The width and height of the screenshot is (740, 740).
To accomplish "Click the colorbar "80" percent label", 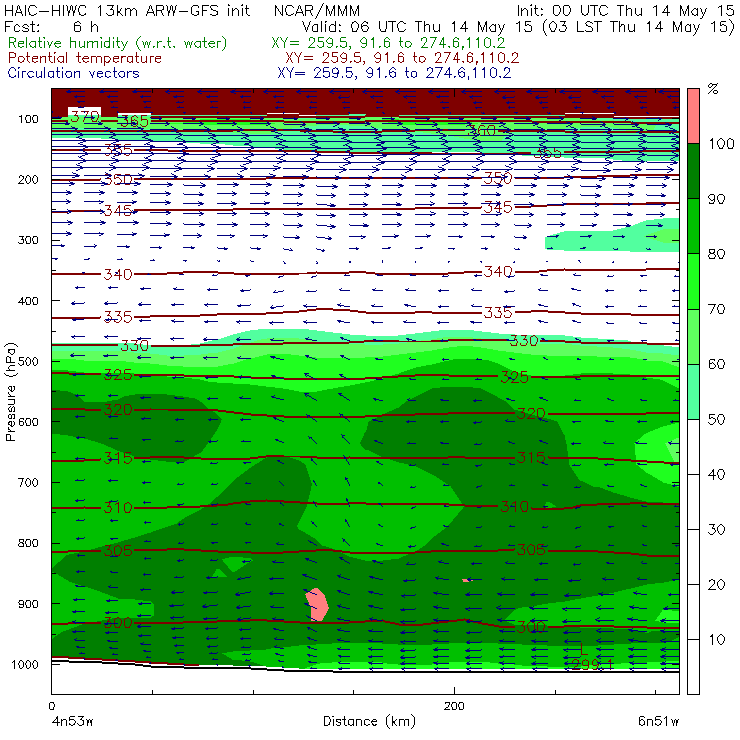I will pos(716,254).
